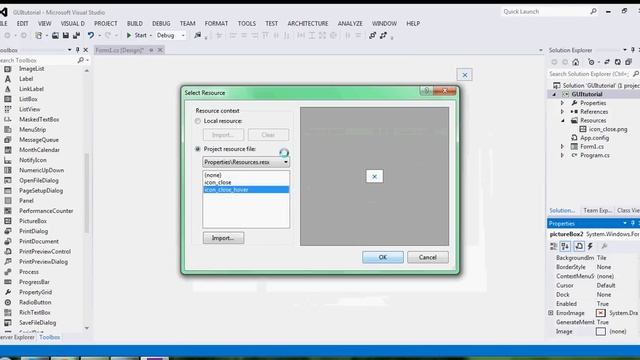
Task: Collapse the Resources folder node
Action: click(562, 121)
